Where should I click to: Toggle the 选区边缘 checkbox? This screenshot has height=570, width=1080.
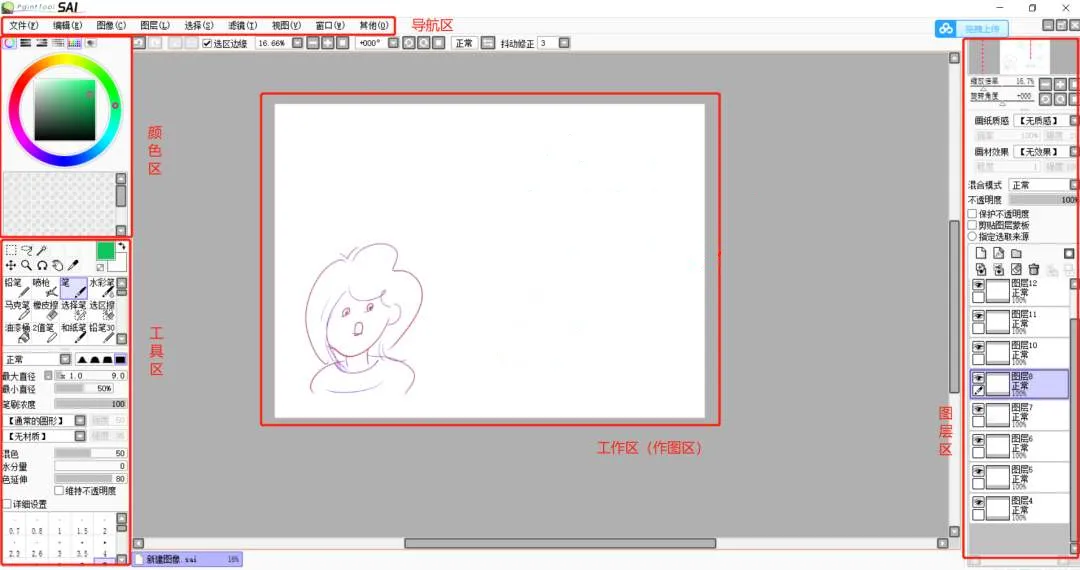click(207, 43)
